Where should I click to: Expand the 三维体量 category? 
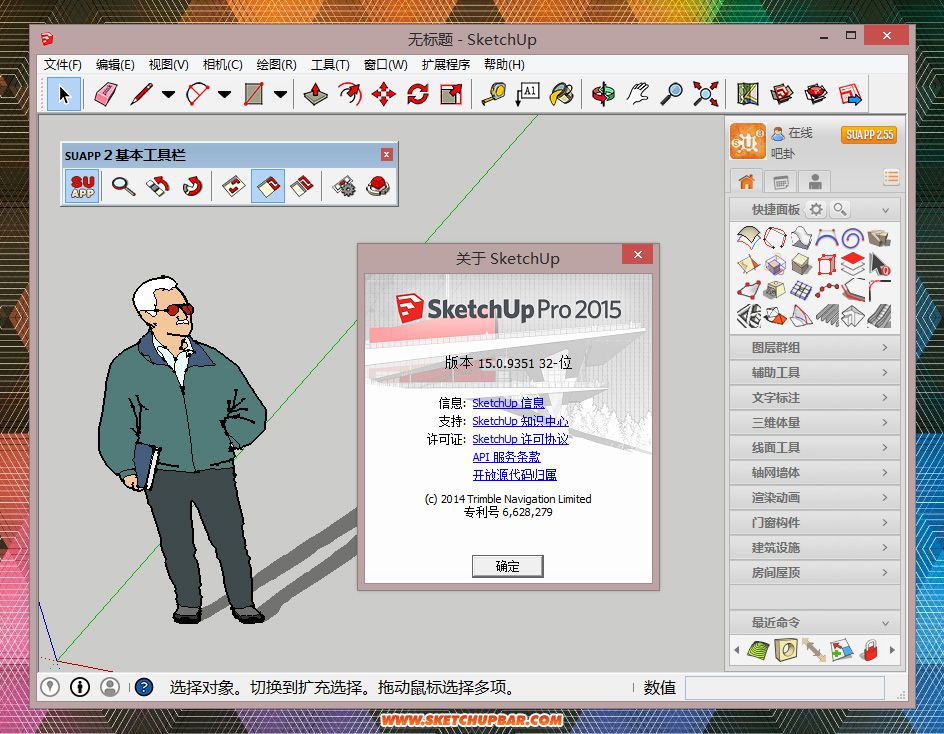pos(815,423)
